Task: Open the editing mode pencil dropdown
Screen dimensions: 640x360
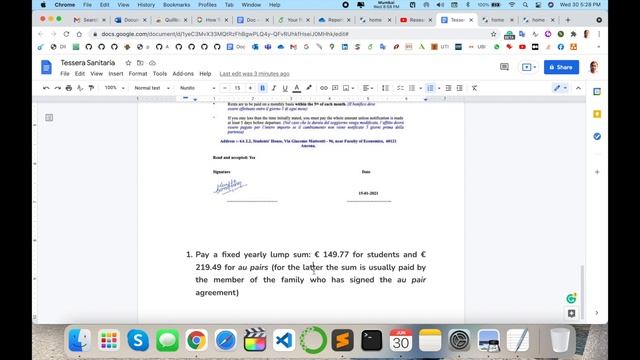Action: [560, 88]
